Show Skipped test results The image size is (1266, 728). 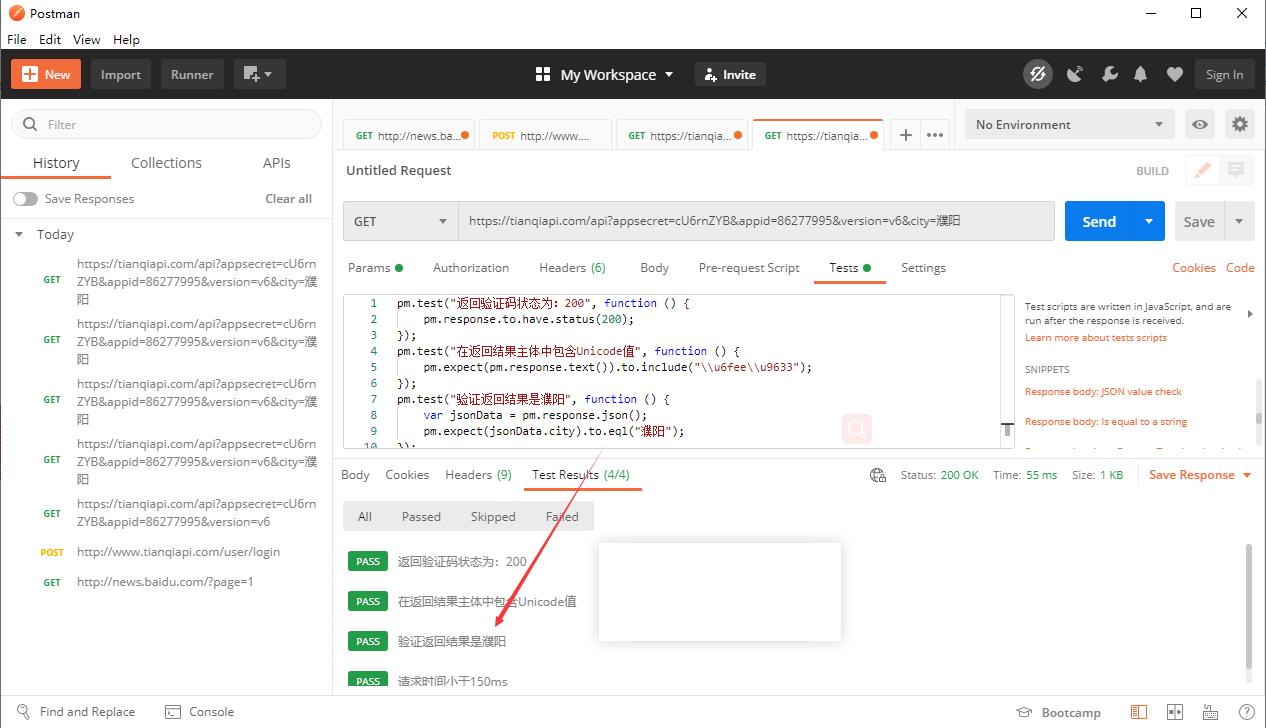[493, 517]
